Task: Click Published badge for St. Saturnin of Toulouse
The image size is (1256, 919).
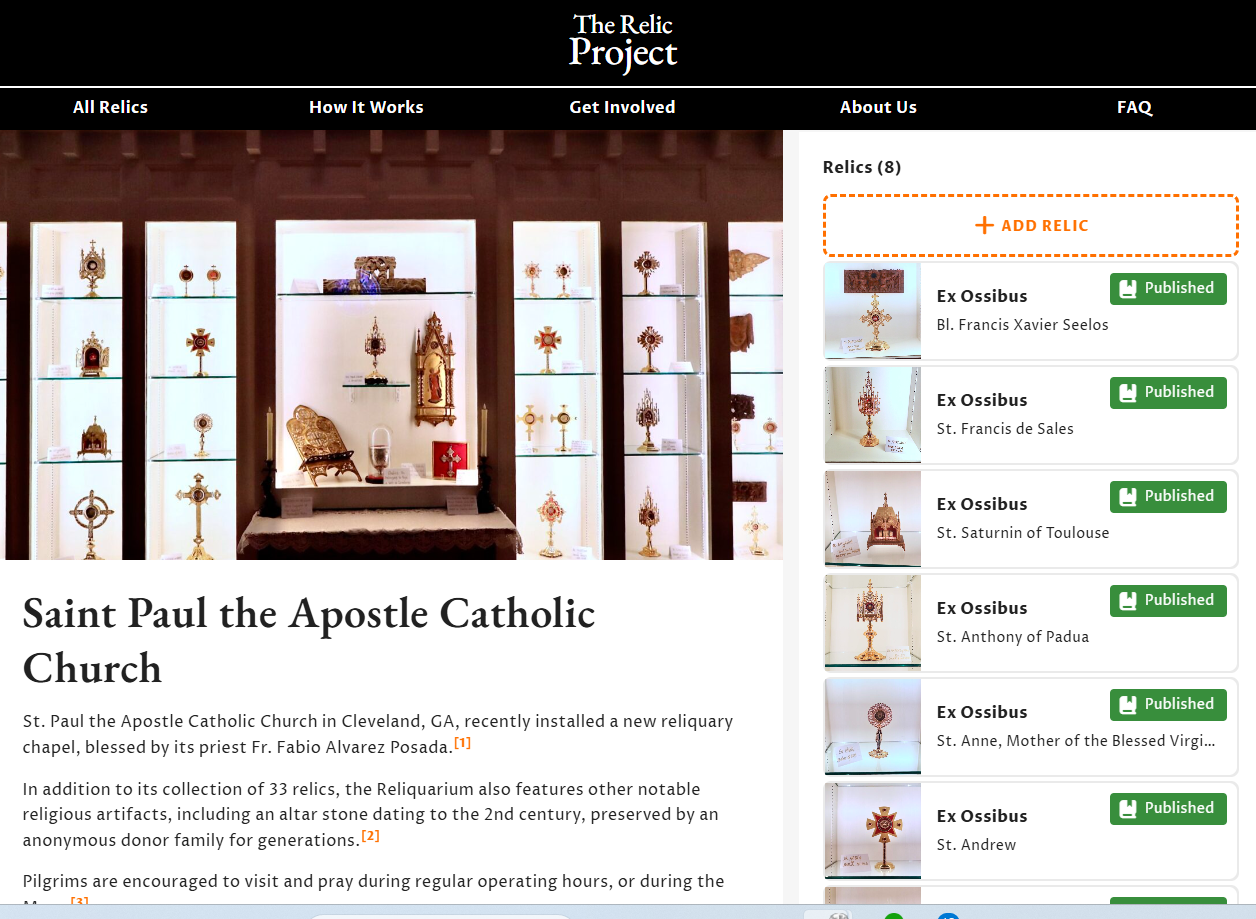Action: coord(1167,497)
